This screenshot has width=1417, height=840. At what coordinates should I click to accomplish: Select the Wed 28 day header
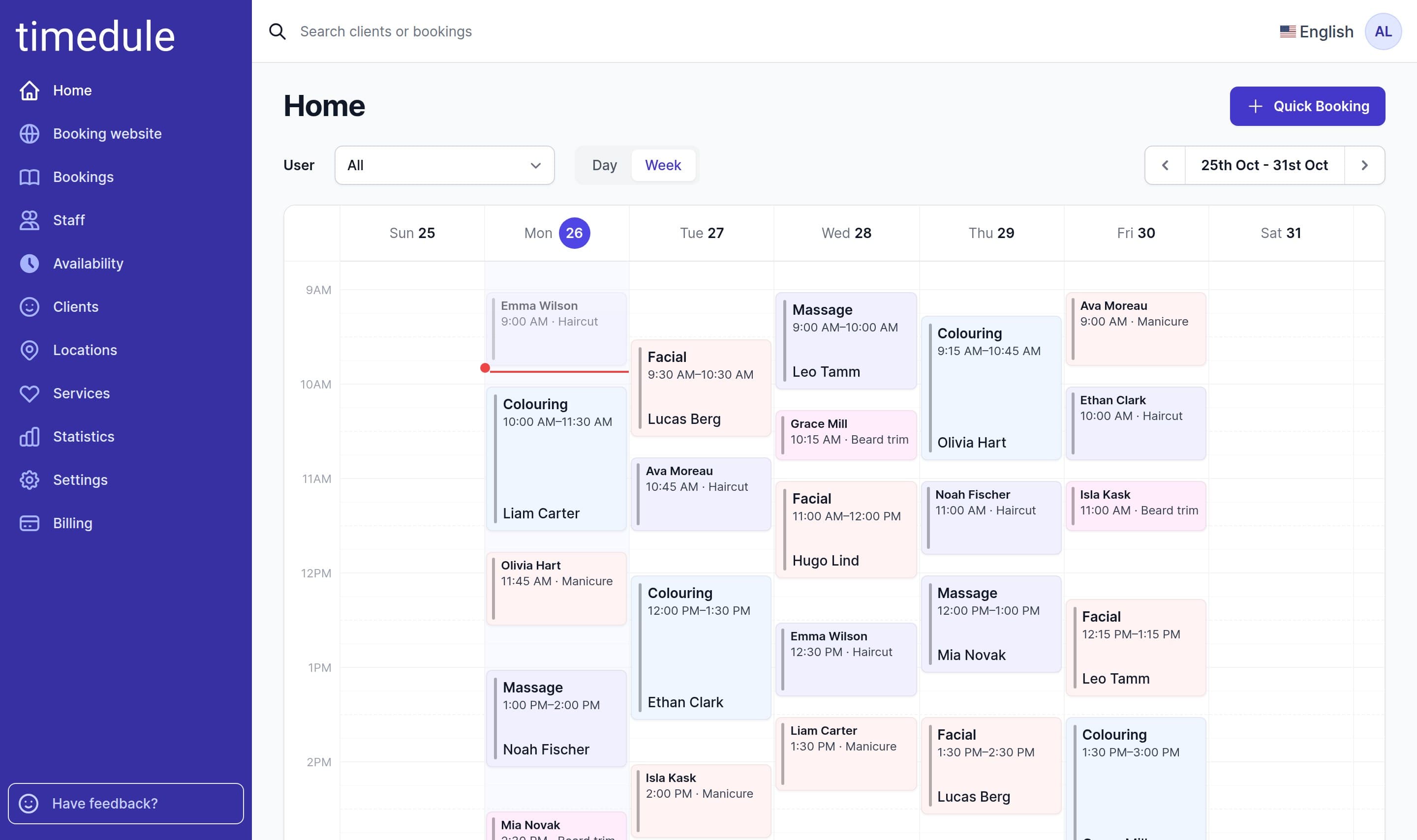click(846, 233)
